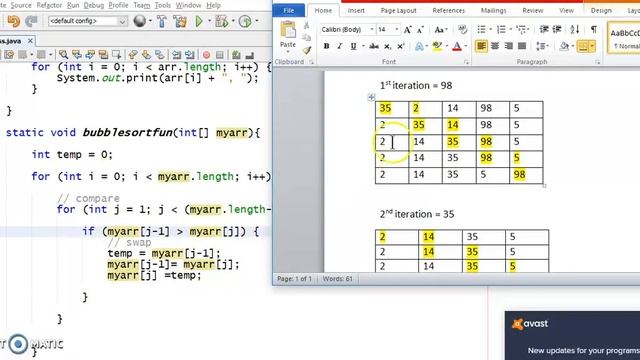
Task: Click Shrink Font icon
Action: (420, 29)
